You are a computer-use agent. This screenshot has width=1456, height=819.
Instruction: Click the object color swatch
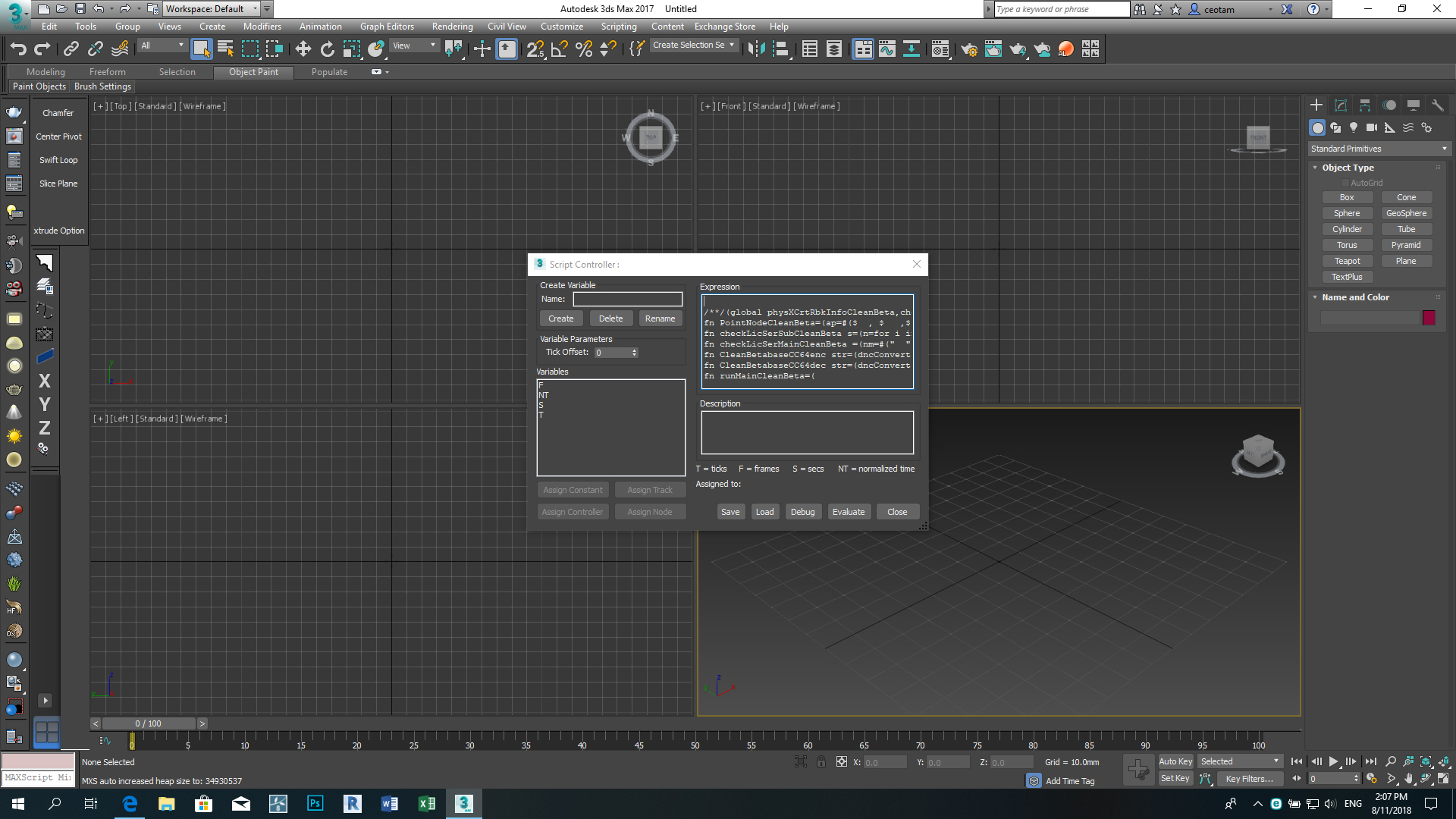click(x=1429, y=318)
